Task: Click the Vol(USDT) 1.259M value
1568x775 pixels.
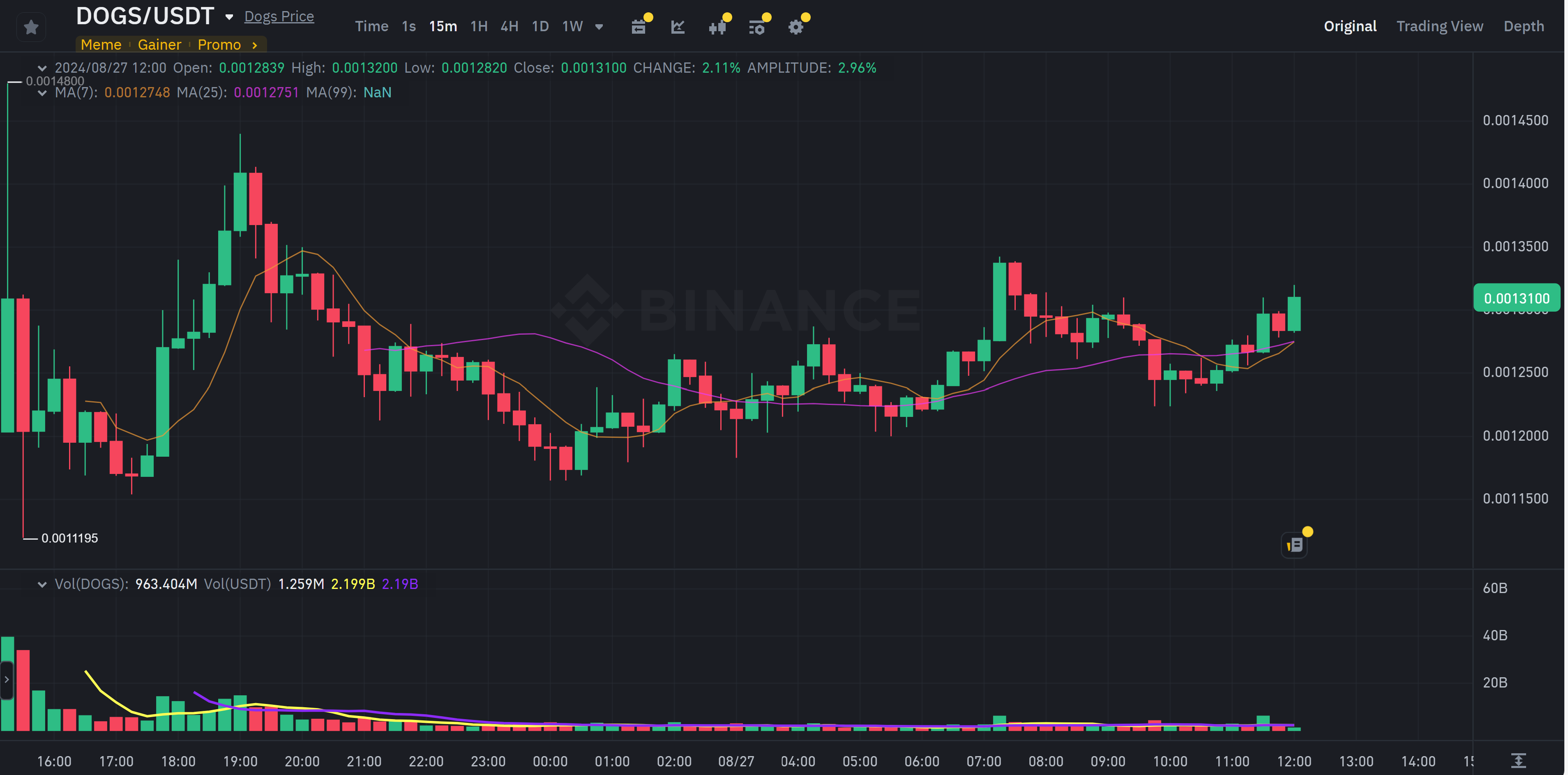Action: [x=301, y=584]
